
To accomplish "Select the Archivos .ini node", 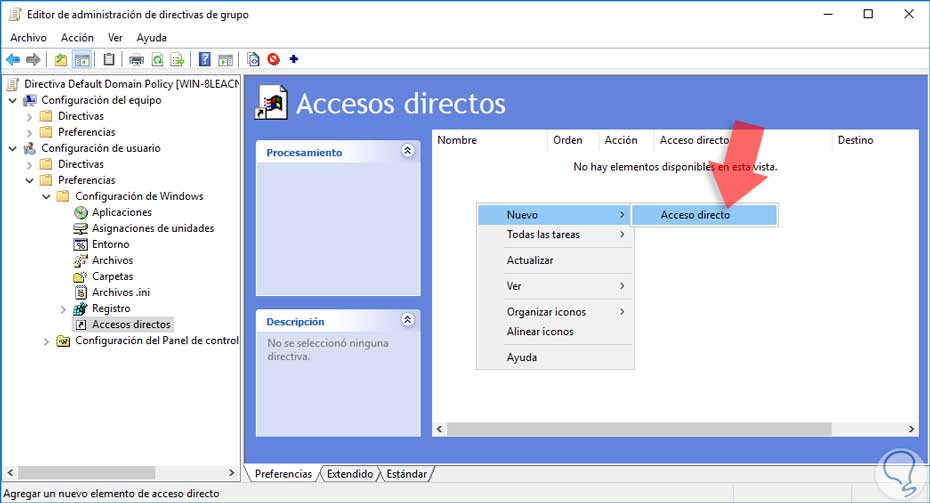I will click(120, 292).
